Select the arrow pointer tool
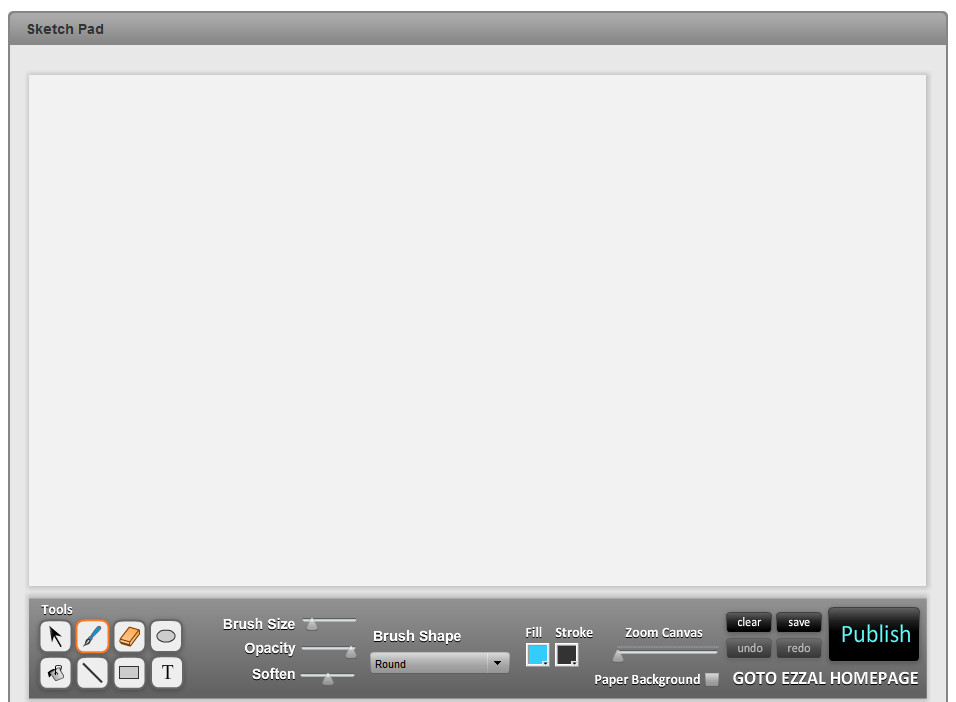This screenshot has width=956, height=702. coord(55,636)
